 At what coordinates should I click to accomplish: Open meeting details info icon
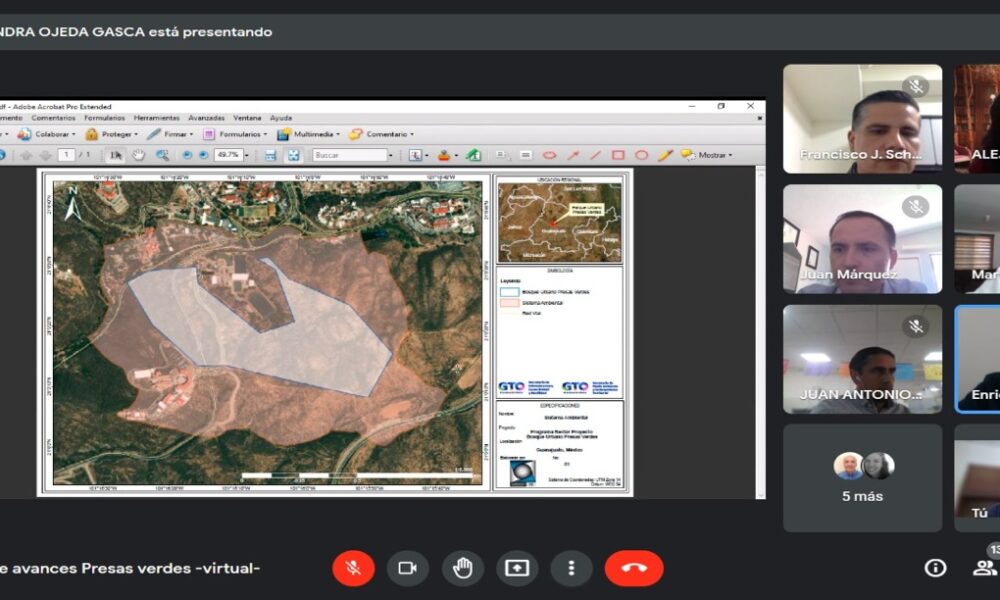click(x=935, y=568)
